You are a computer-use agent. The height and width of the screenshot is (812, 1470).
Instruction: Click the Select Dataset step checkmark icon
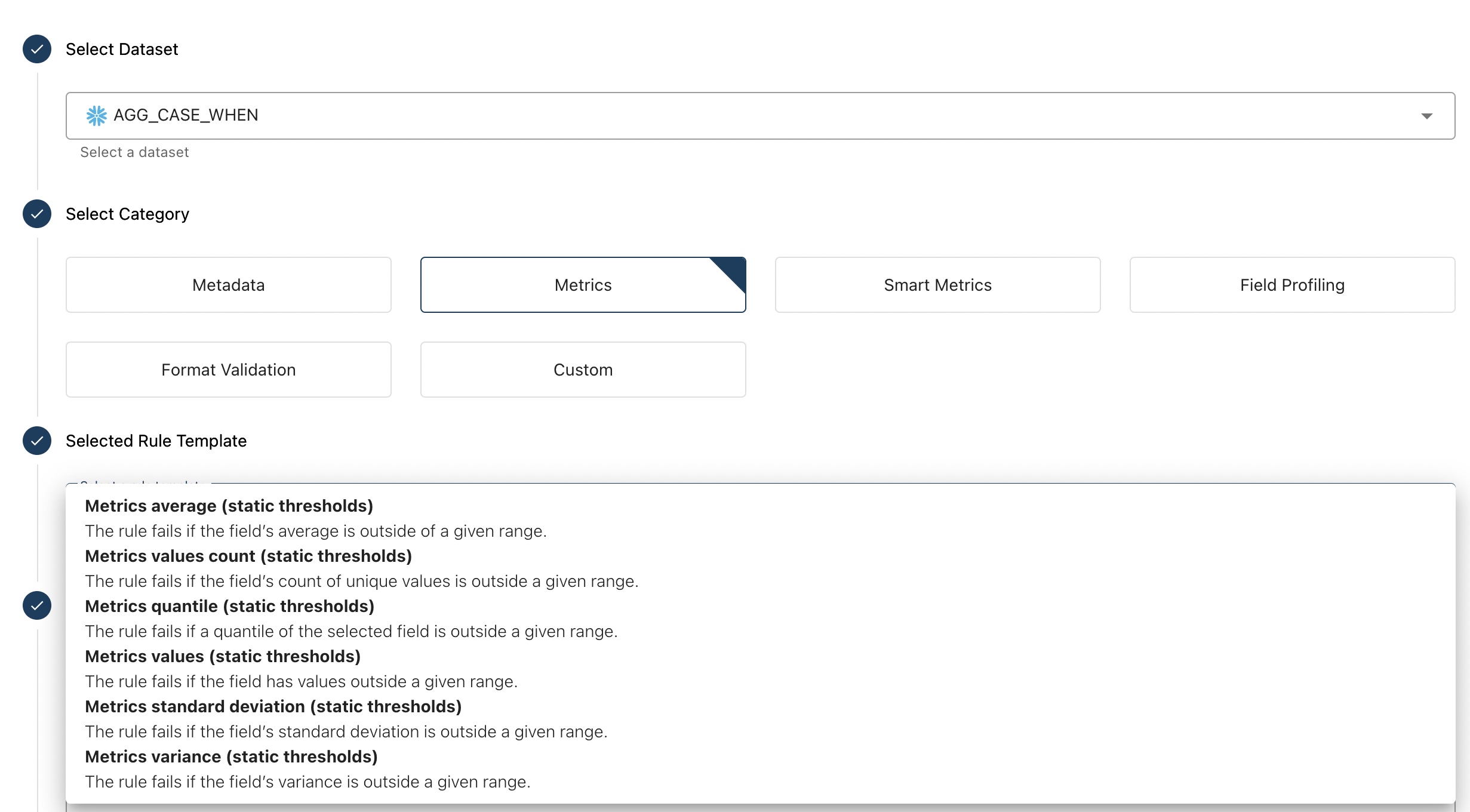point(37,49)
